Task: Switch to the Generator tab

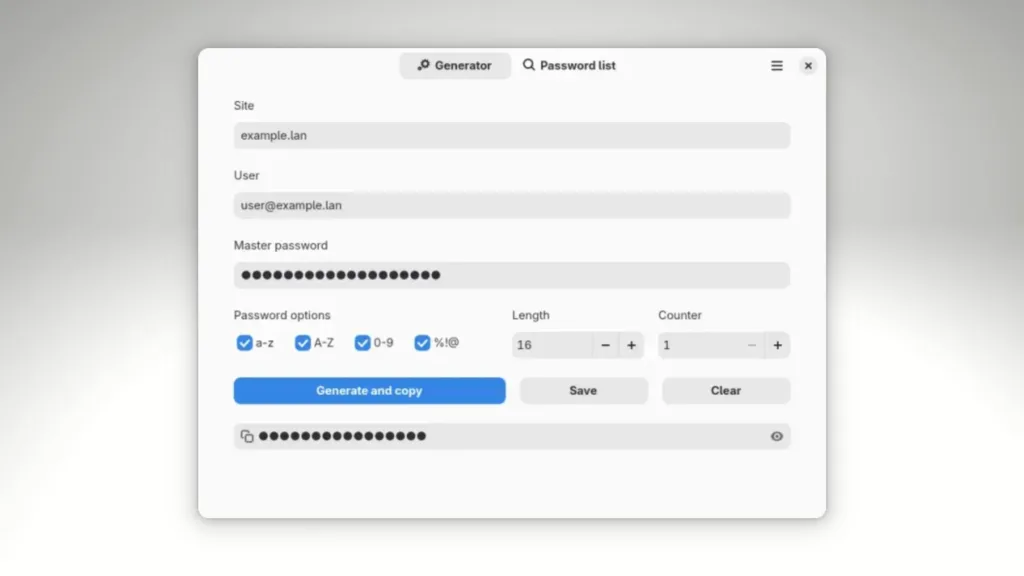Action: coord(455,65)
